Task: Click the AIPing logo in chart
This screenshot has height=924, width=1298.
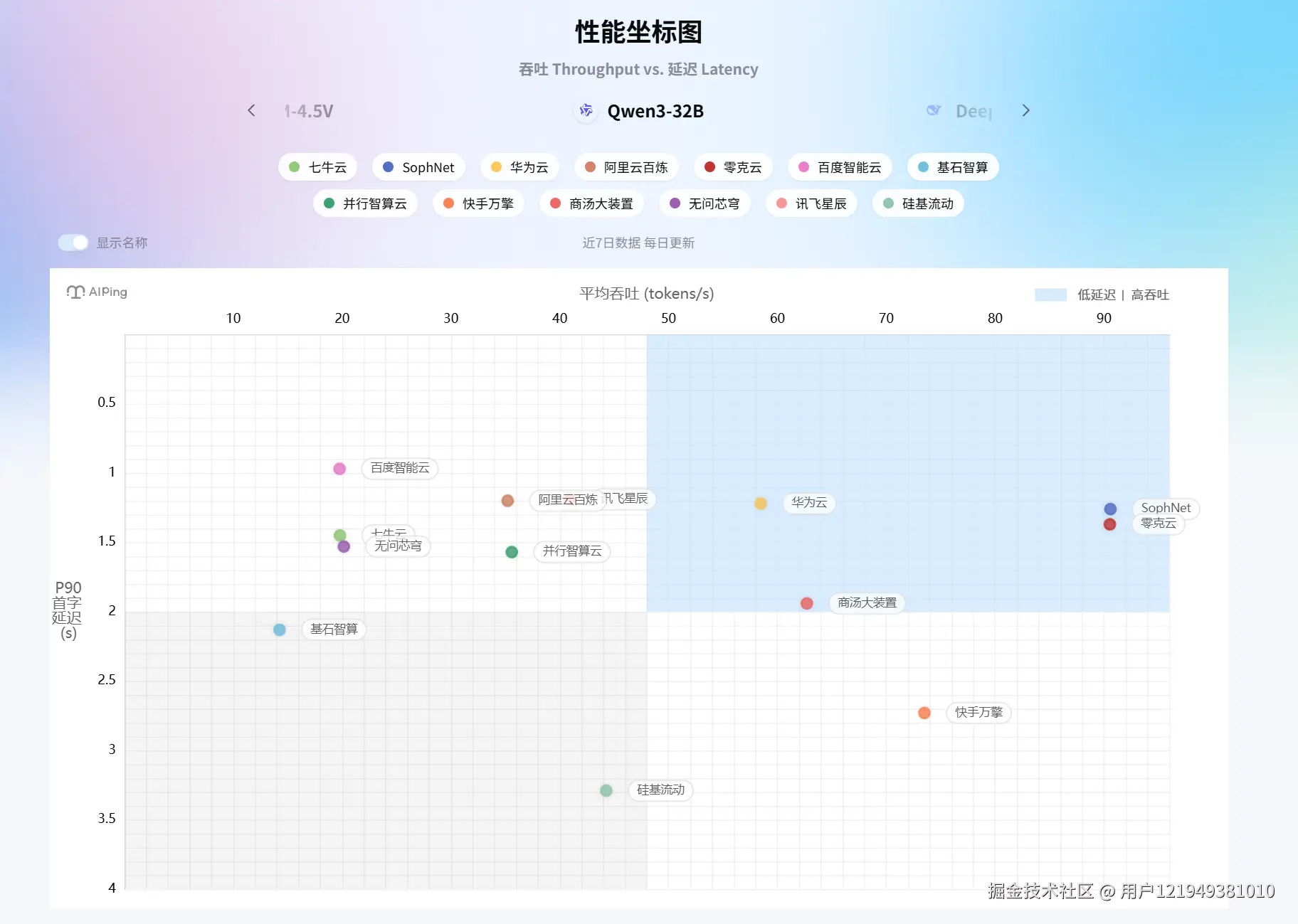Action: pyautogui.click(x=97, y=292)
